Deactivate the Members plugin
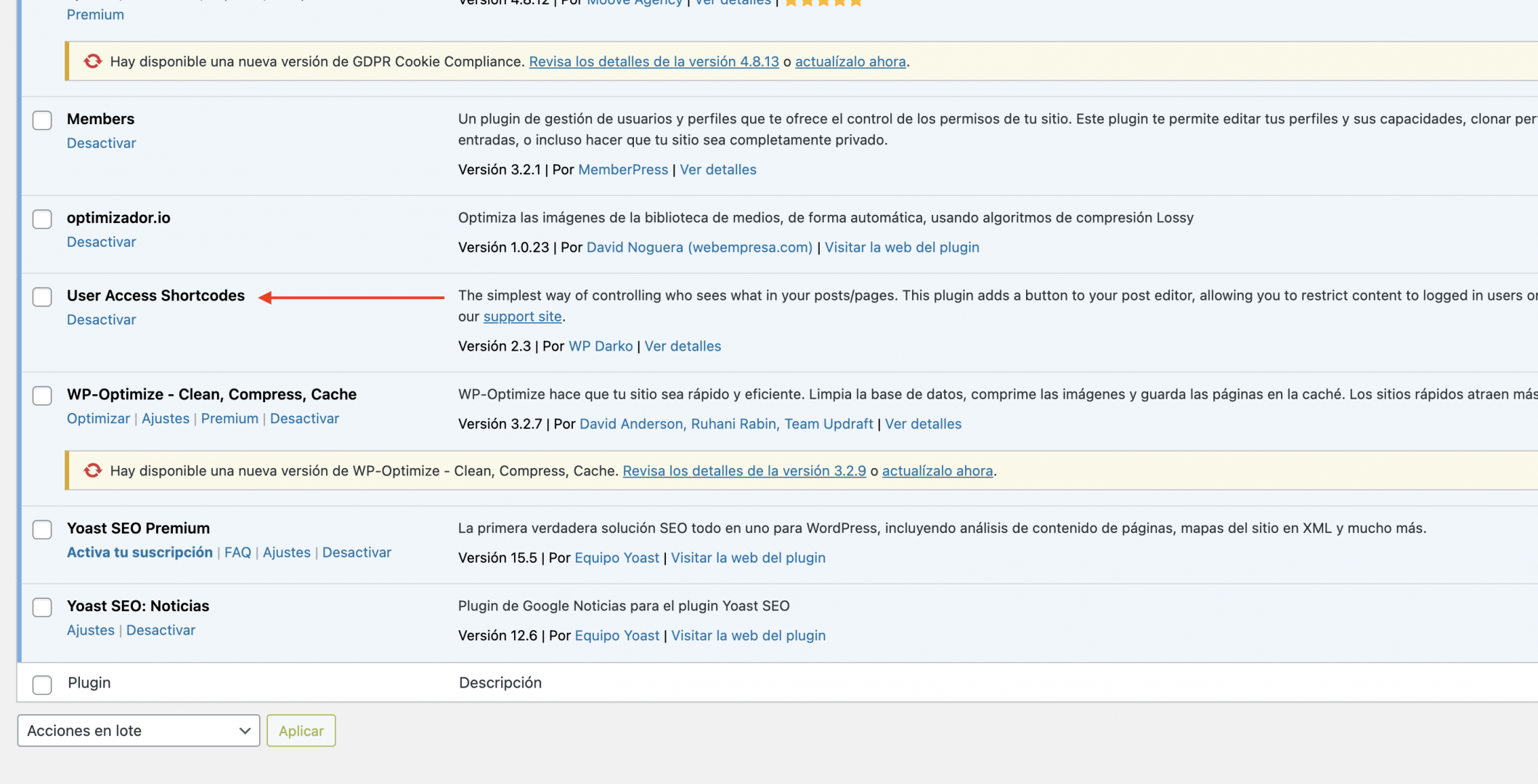The height and width of the screenshot is (784, 1538). click(101, 143)
